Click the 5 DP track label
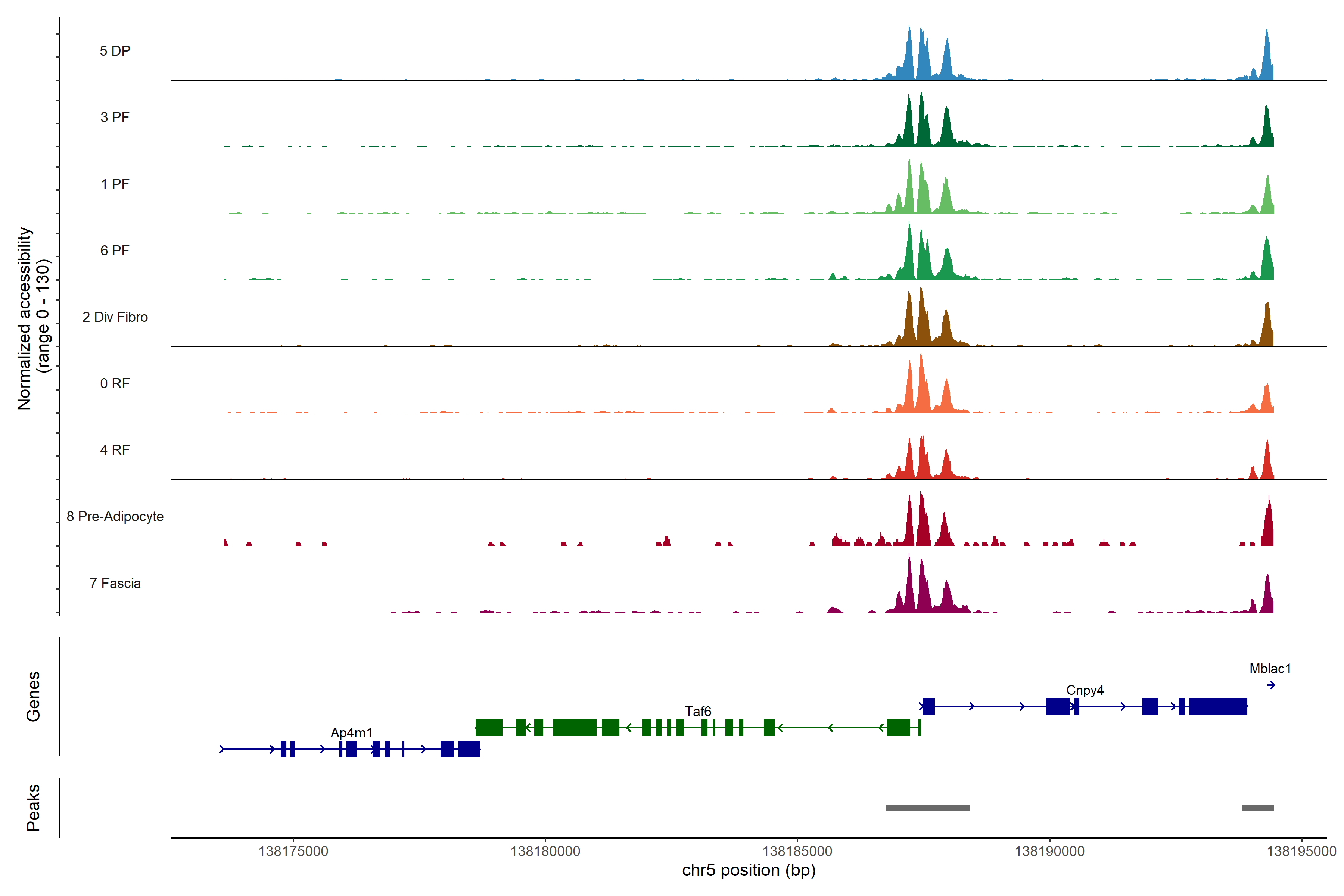The height and width of the screenshot is (896, 1344). pyautogui.click(x=115, y=51)
